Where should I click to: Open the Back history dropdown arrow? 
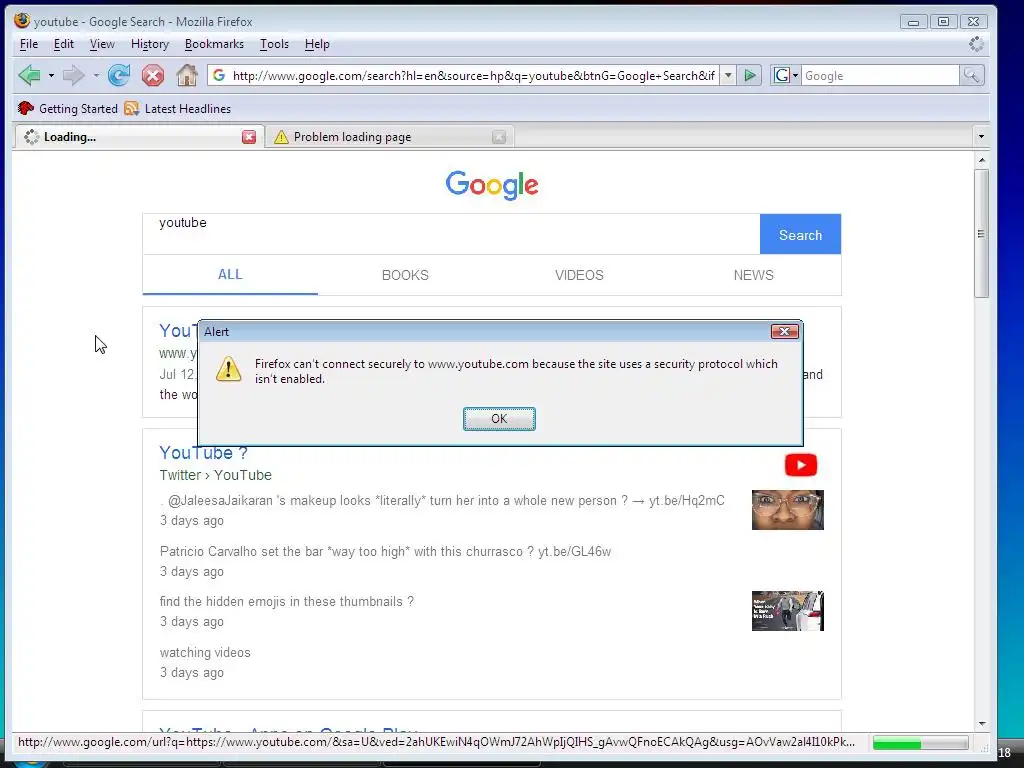click(51, 76)
